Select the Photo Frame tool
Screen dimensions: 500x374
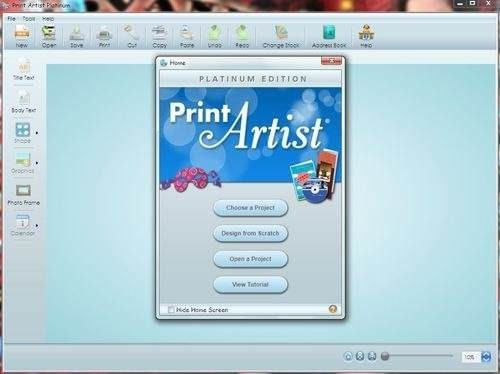pyautogui.click(x=23, y=195)
